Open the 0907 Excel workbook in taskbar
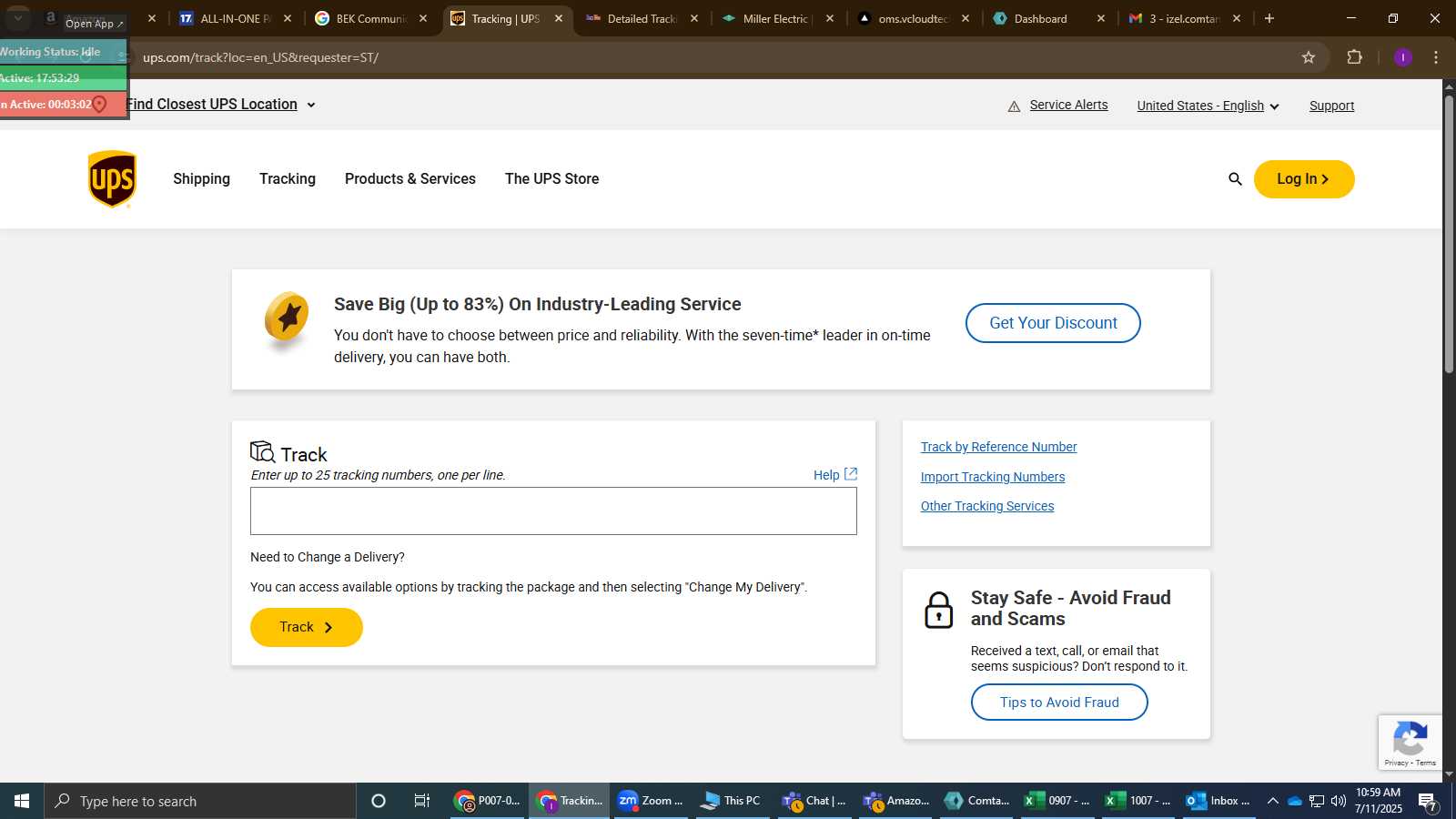The image size is (1456, 819). (x=1057, y=801)
